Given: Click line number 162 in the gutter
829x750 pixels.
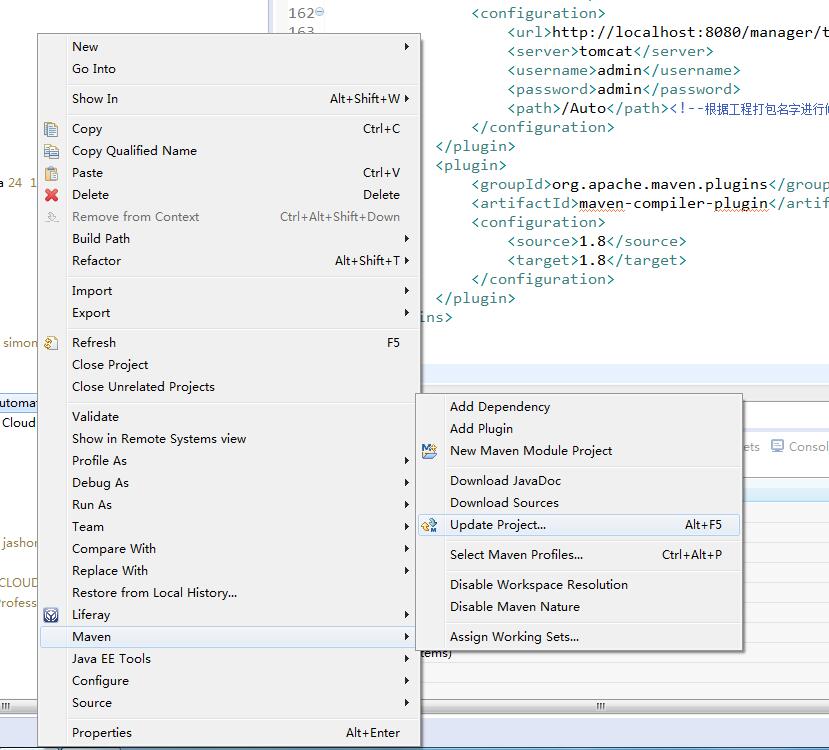Looking at the screenshot, I should pyautogui.click(x=301, y=13).
